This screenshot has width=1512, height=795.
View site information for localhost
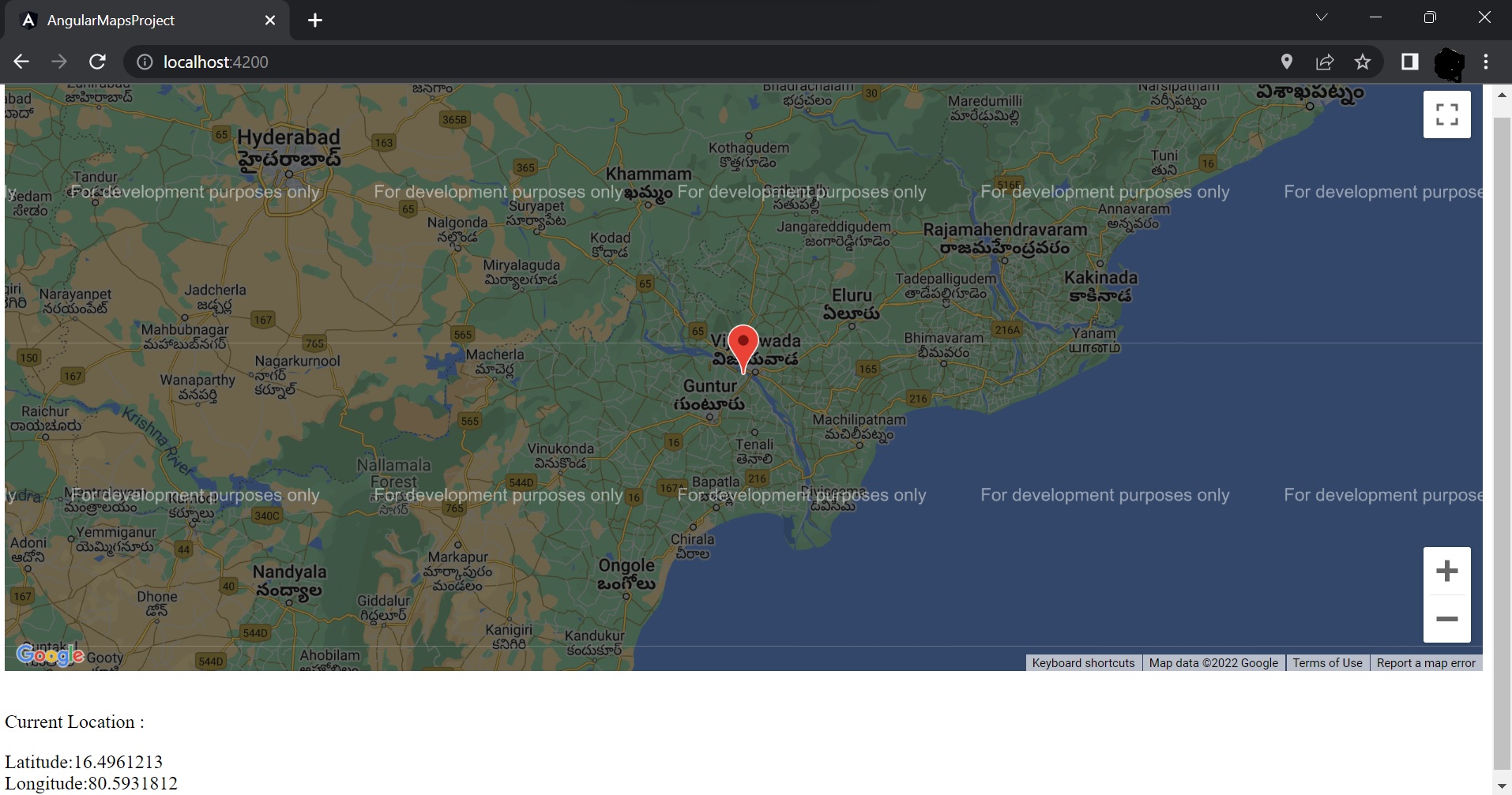pyautogui.click(x=145, y=62)
